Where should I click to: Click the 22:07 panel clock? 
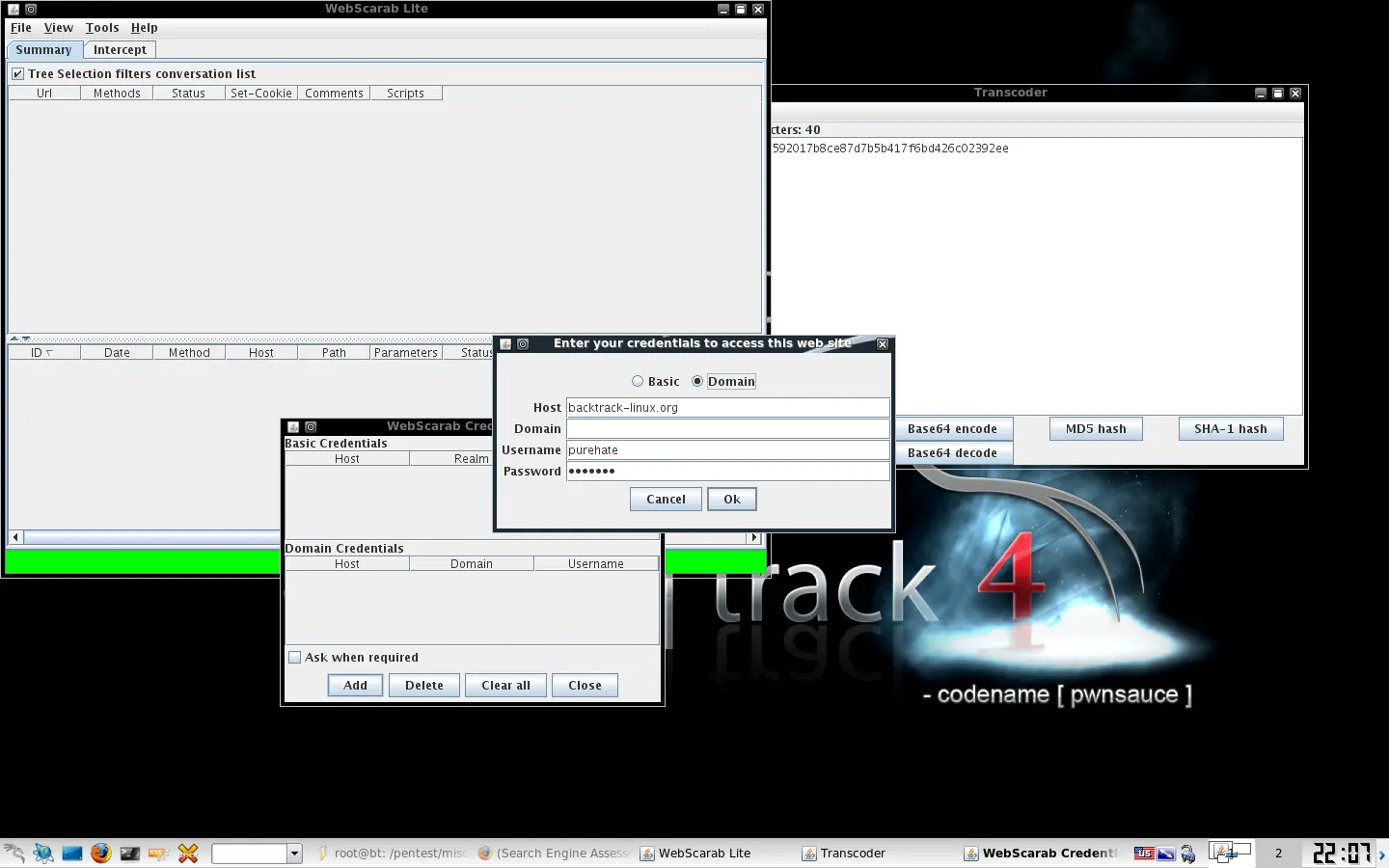1342,854
